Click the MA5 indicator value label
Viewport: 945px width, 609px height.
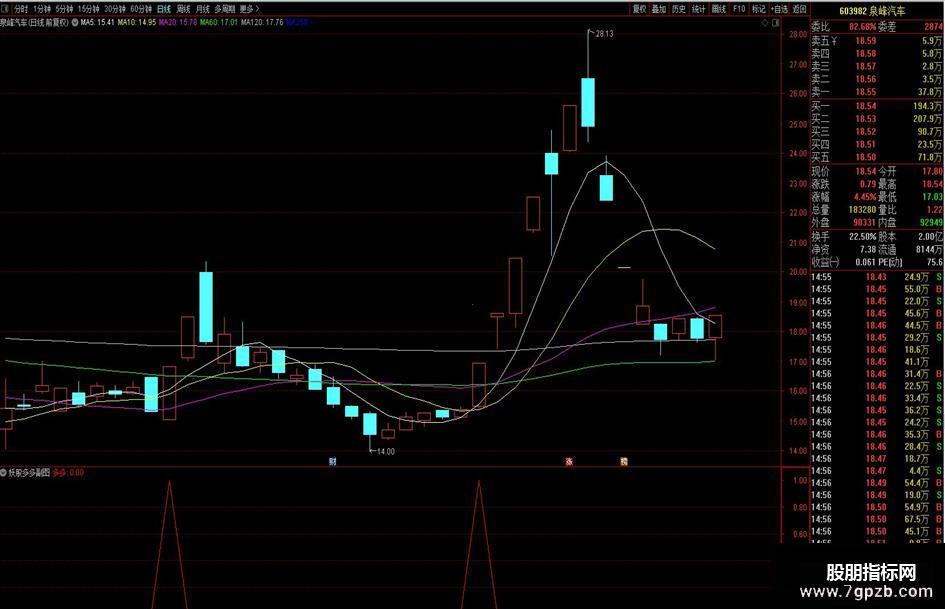click(98, 22)
